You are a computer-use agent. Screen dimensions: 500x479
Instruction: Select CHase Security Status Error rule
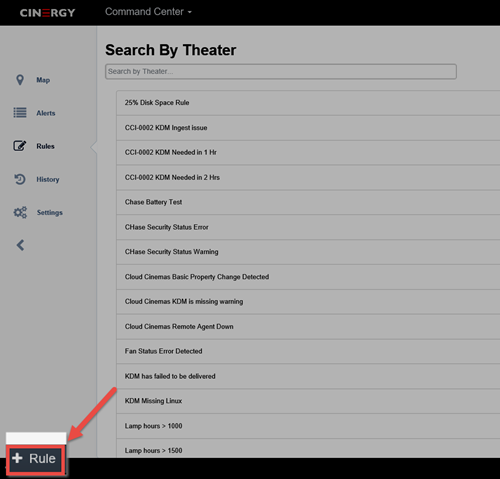(308, 227)
